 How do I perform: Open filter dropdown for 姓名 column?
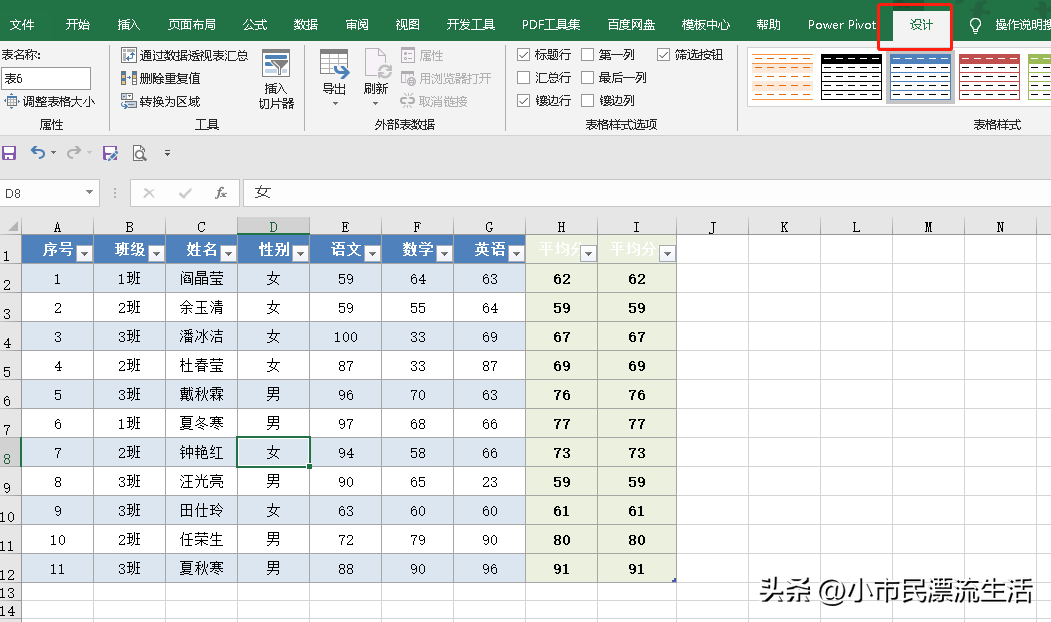[229, 253]
